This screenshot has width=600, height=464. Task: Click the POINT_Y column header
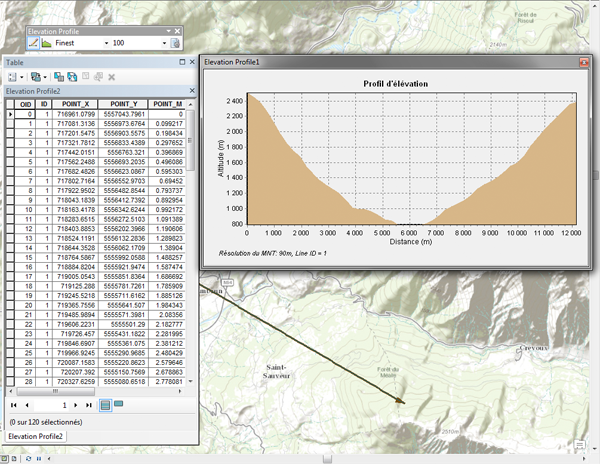[x=124, y=104]
